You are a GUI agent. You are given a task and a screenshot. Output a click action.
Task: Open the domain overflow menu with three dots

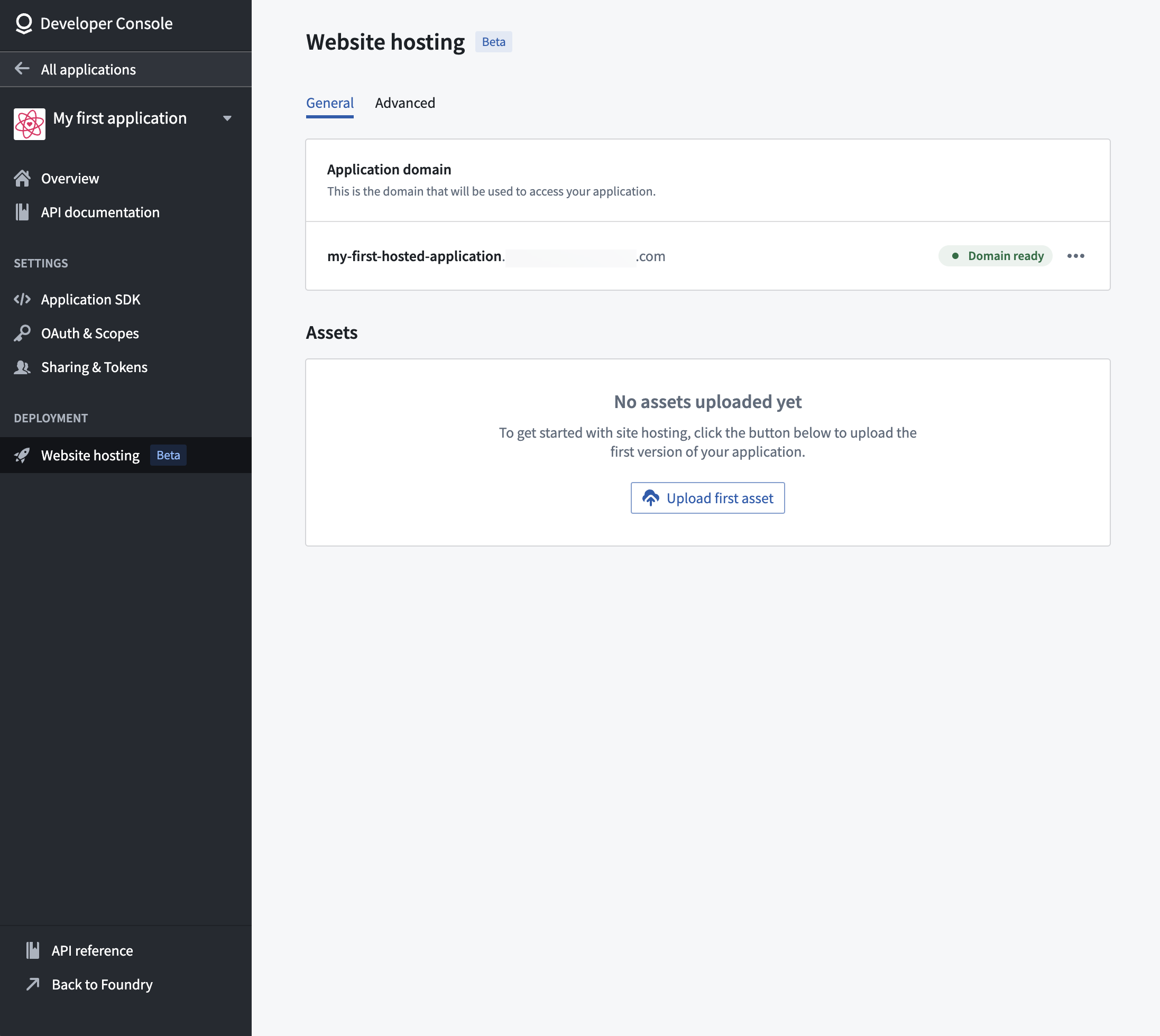tap(1076, 256)
